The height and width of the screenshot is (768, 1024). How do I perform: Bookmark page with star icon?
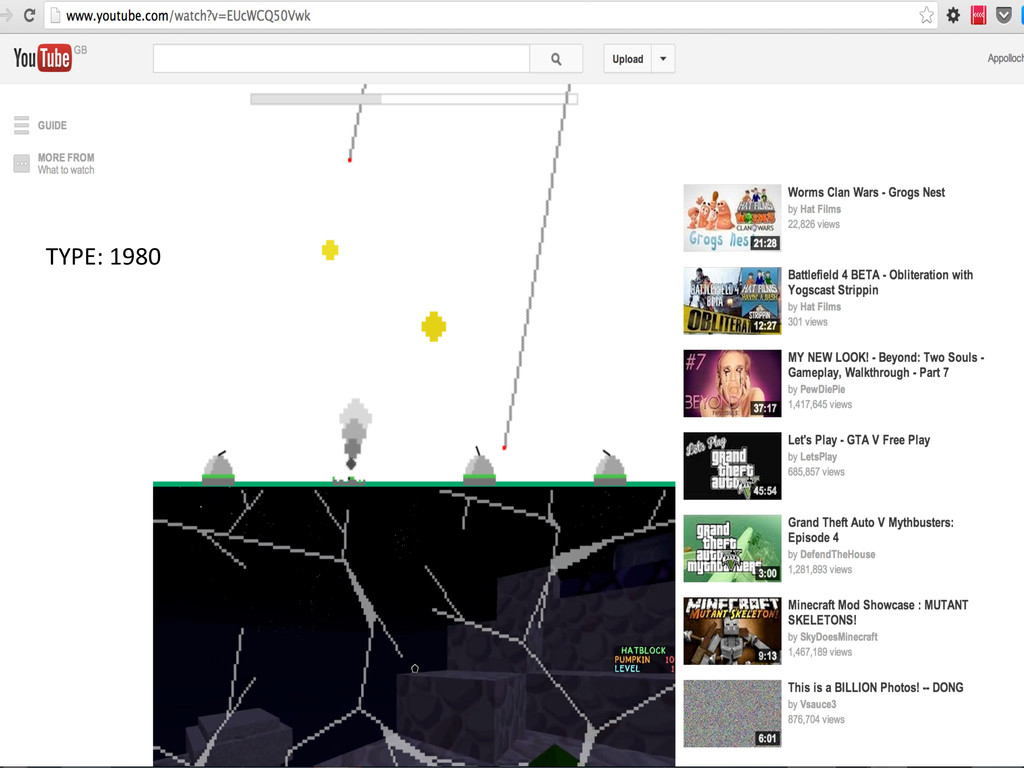coord(926,15)
